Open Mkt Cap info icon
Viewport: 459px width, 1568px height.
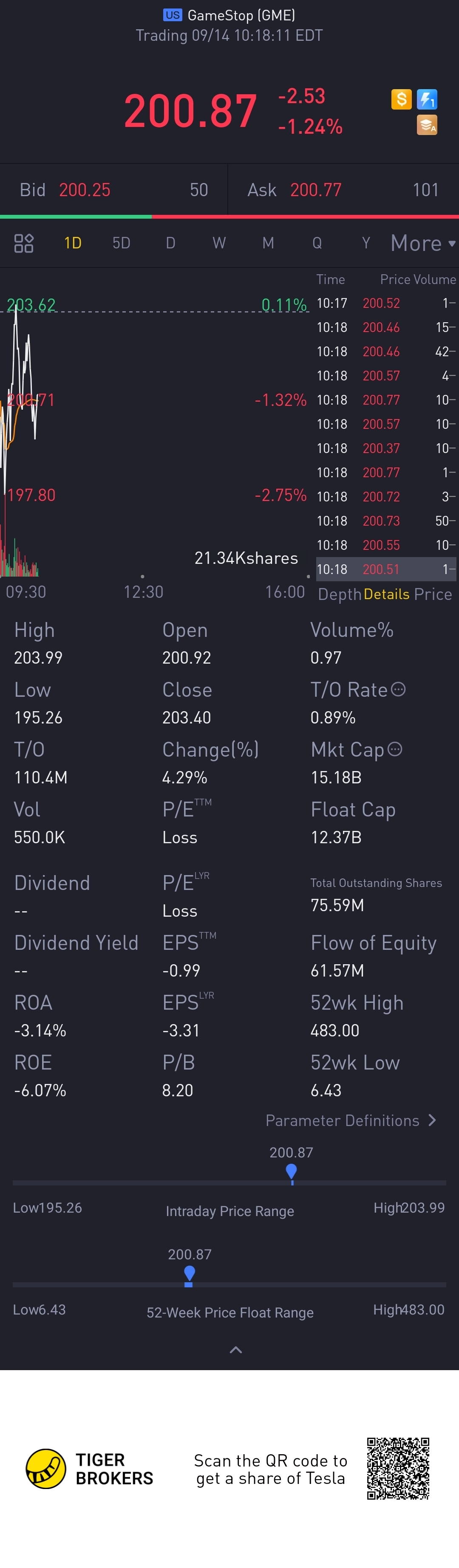click(x=395, y=749)
